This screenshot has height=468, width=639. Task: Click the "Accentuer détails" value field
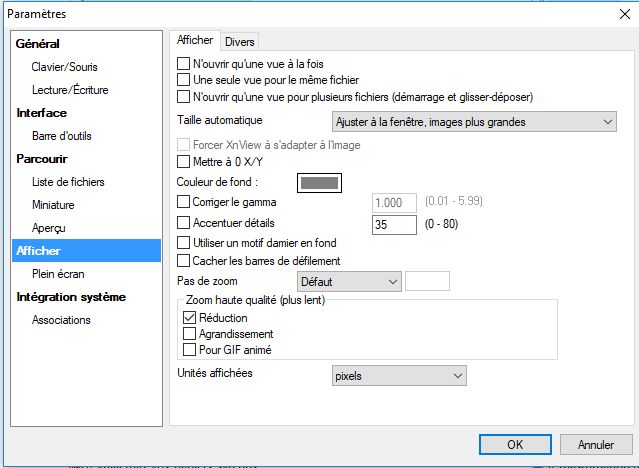pyautogui.click(x=394, y=223)
